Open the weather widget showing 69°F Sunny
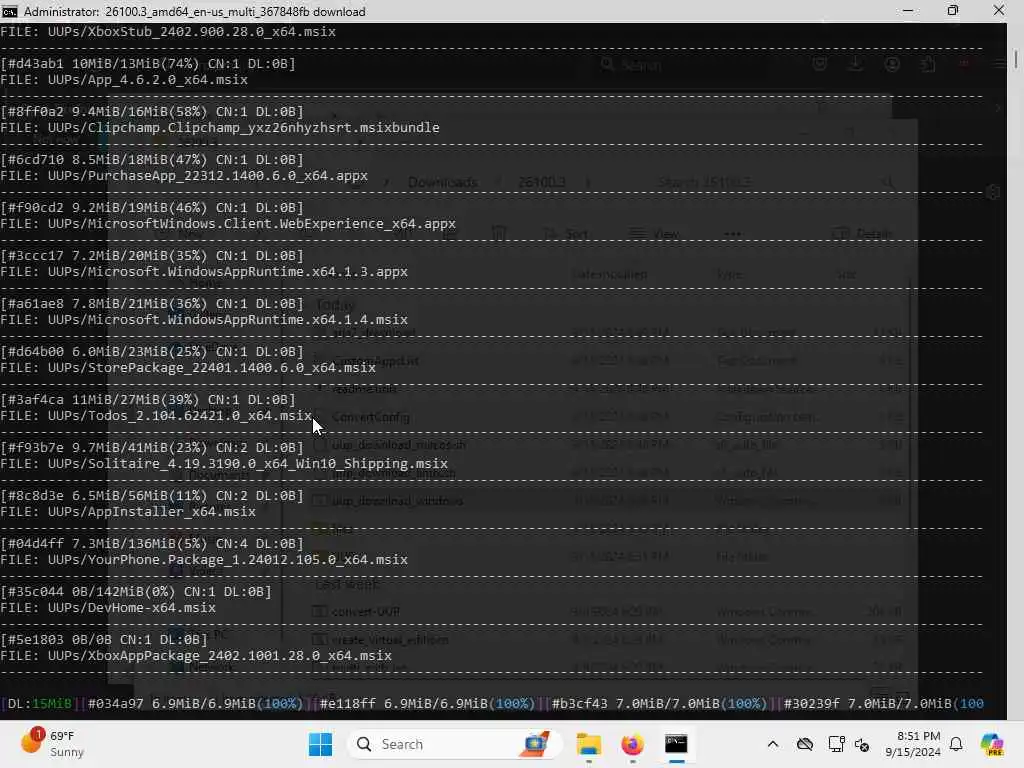The height and width of the screenshot is (768, 1024). pyautogui.click(x=53, y=743)
